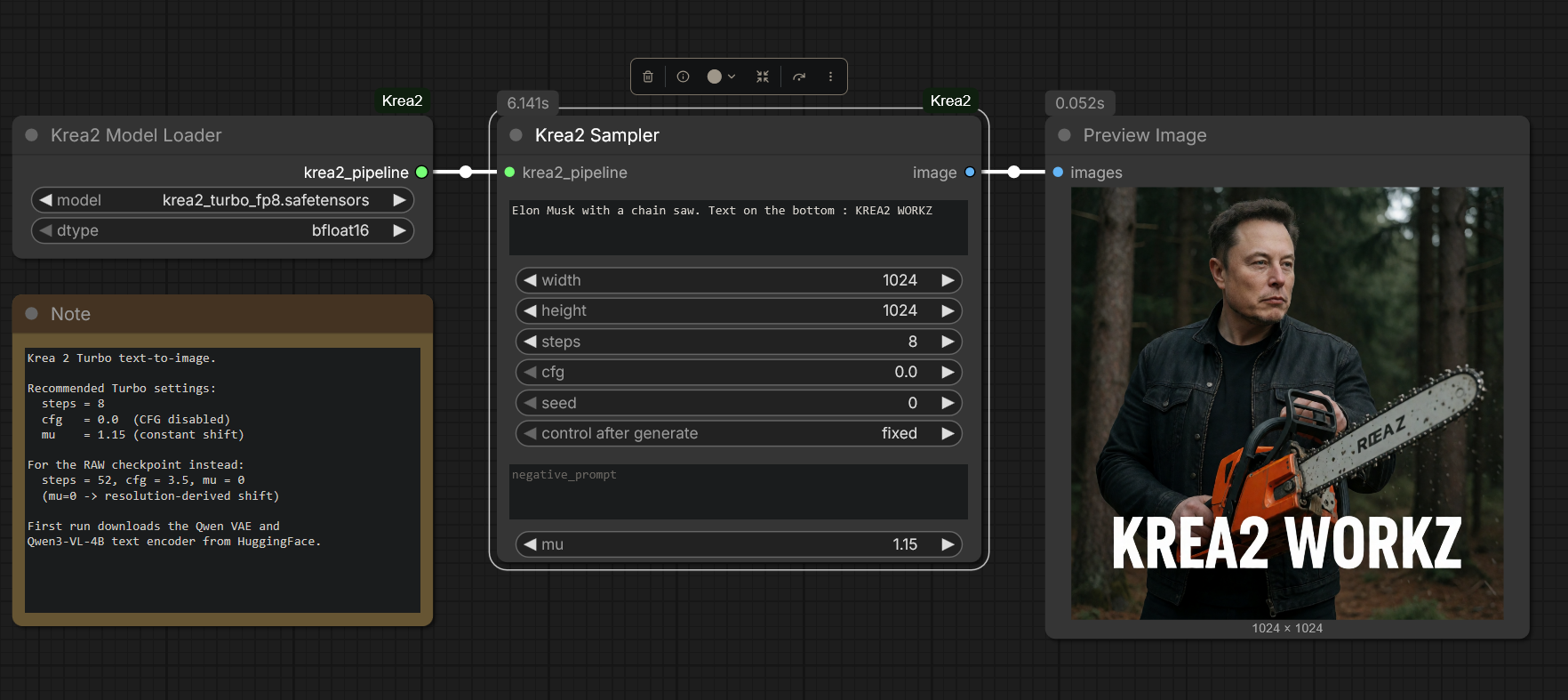Click the 6.141s execution time badge
1568x700 pixels.
[x=528, y=103]
